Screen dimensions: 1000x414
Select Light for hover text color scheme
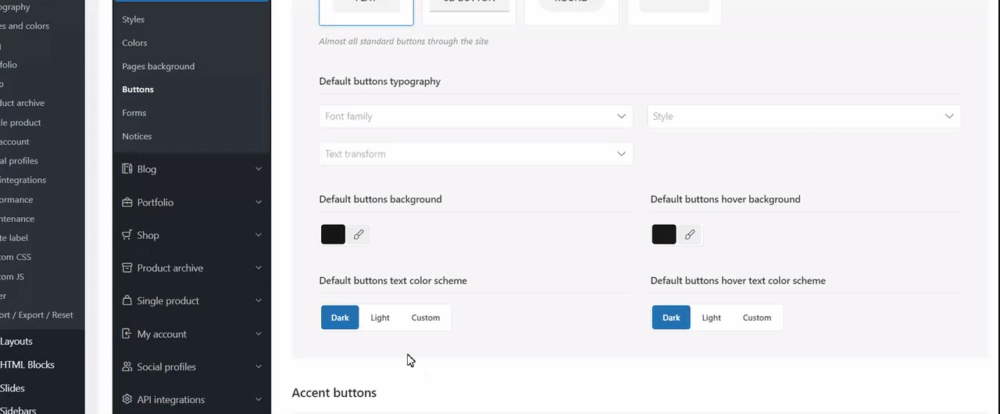coord(711,318)
